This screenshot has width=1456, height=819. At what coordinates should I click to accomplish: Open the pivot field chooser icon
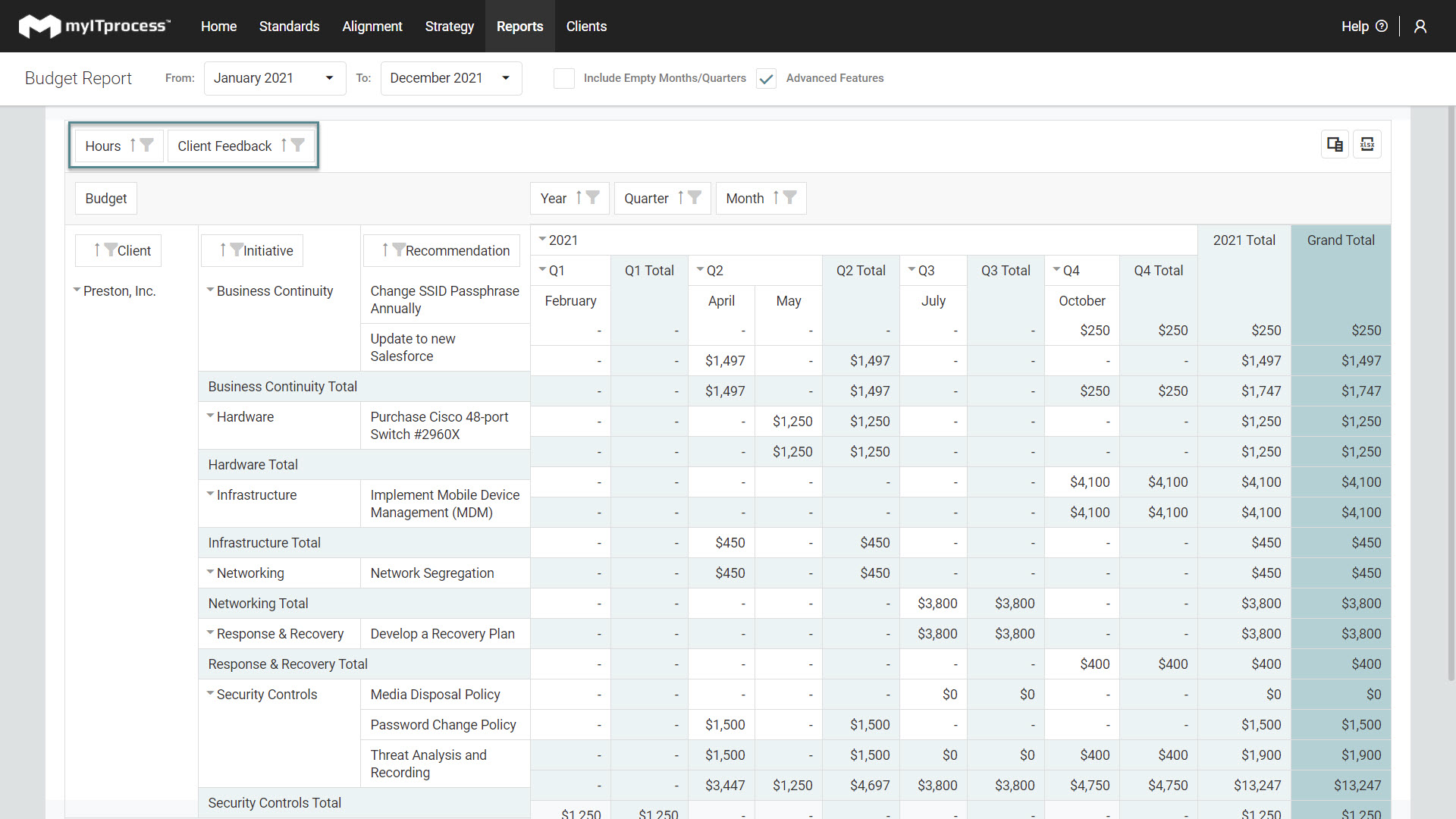coord(1335,144)
